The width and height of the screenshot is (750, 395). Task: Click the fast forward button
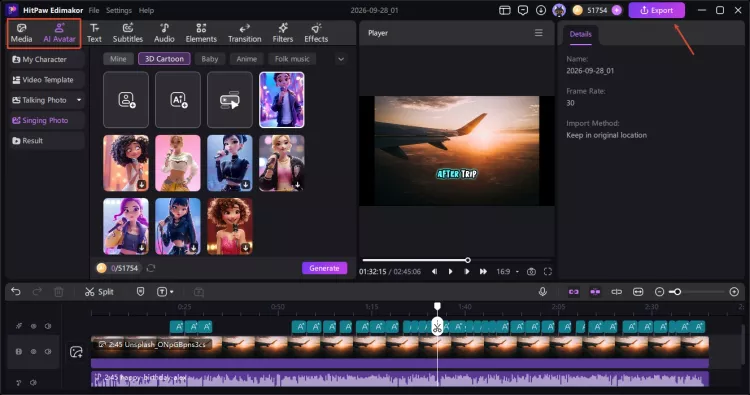tap(484, 272)
